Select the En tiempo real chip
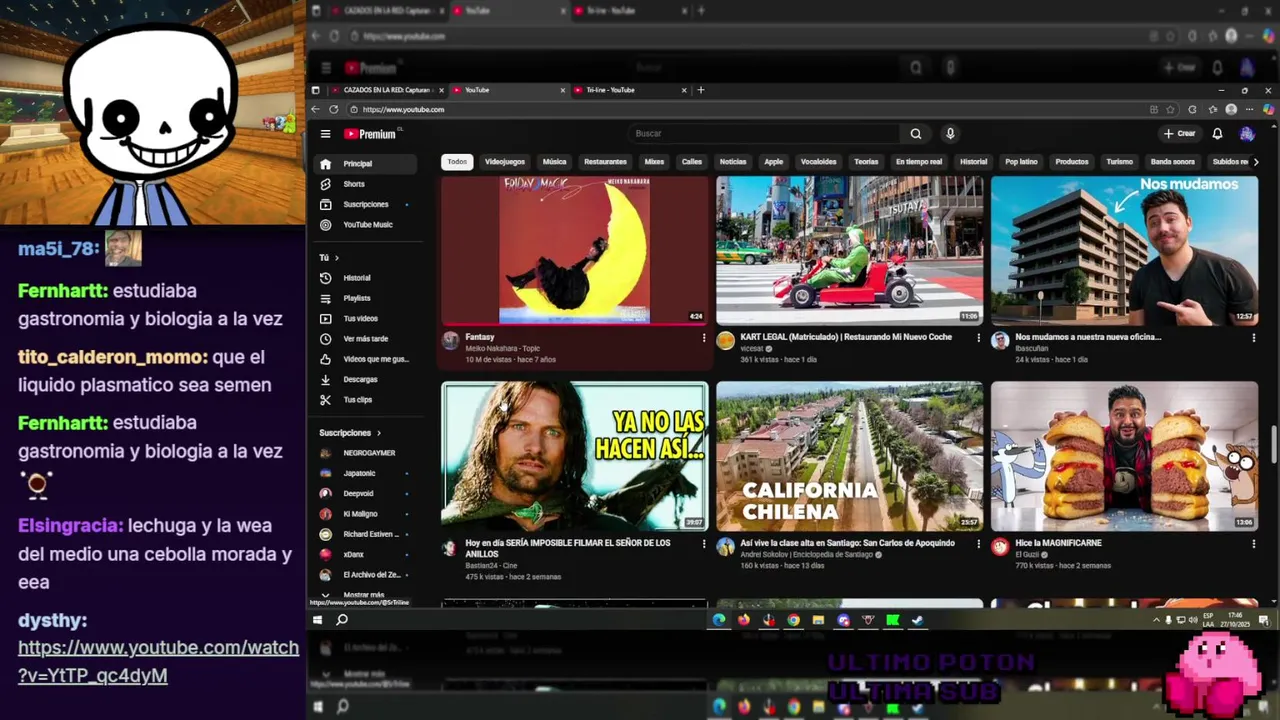Viewport: 1280px width, 720px height. click(919, 162)
